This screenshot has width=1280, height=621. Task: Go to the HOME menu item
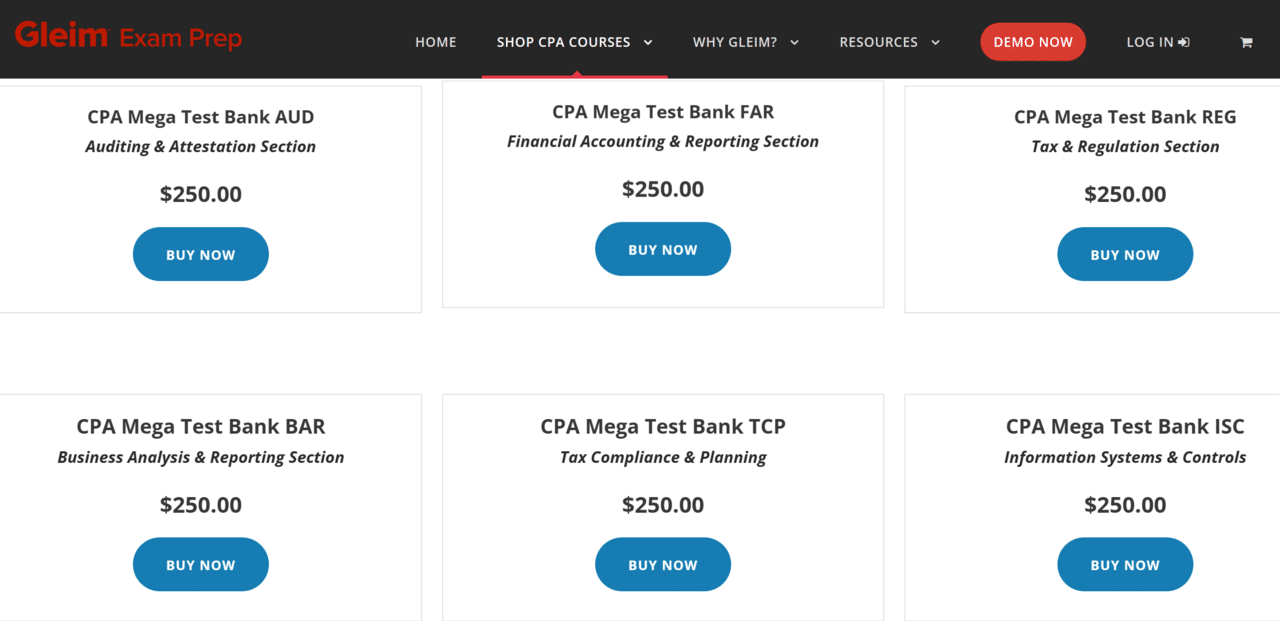[436, 42]
